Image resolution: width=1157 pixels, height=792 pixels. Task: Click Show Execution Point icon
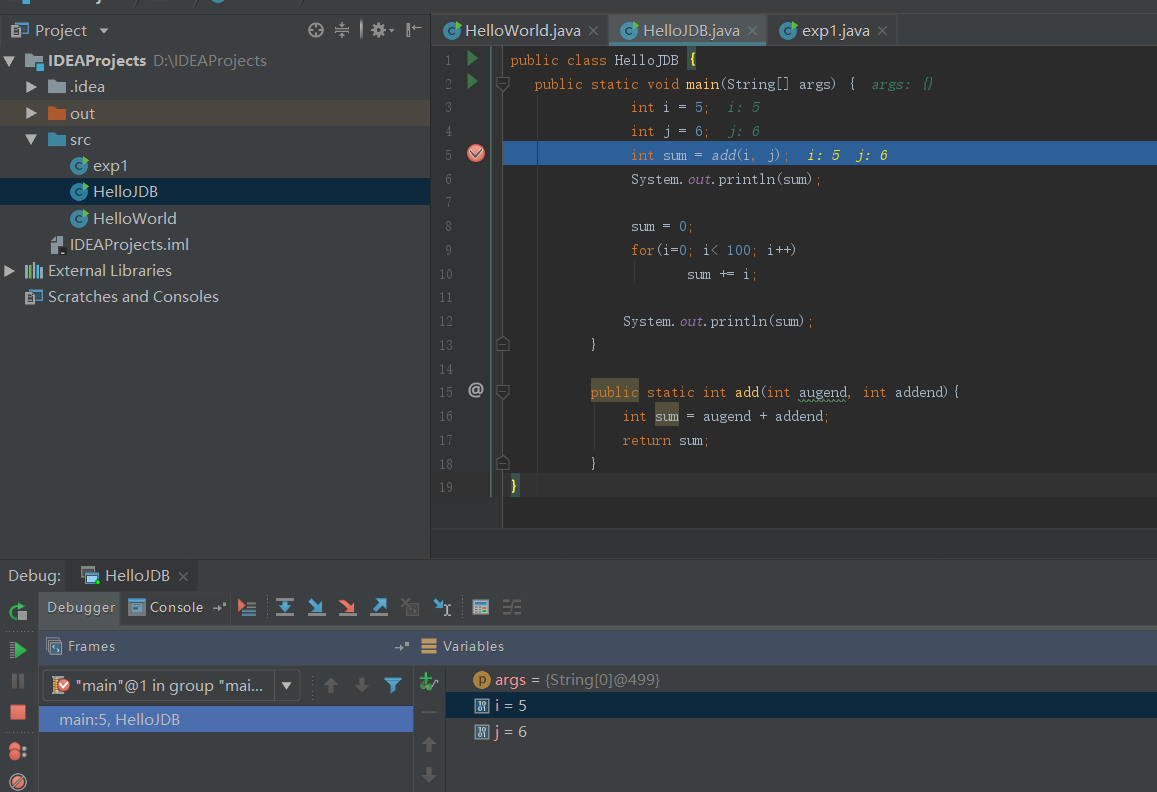tap(247, 607)
